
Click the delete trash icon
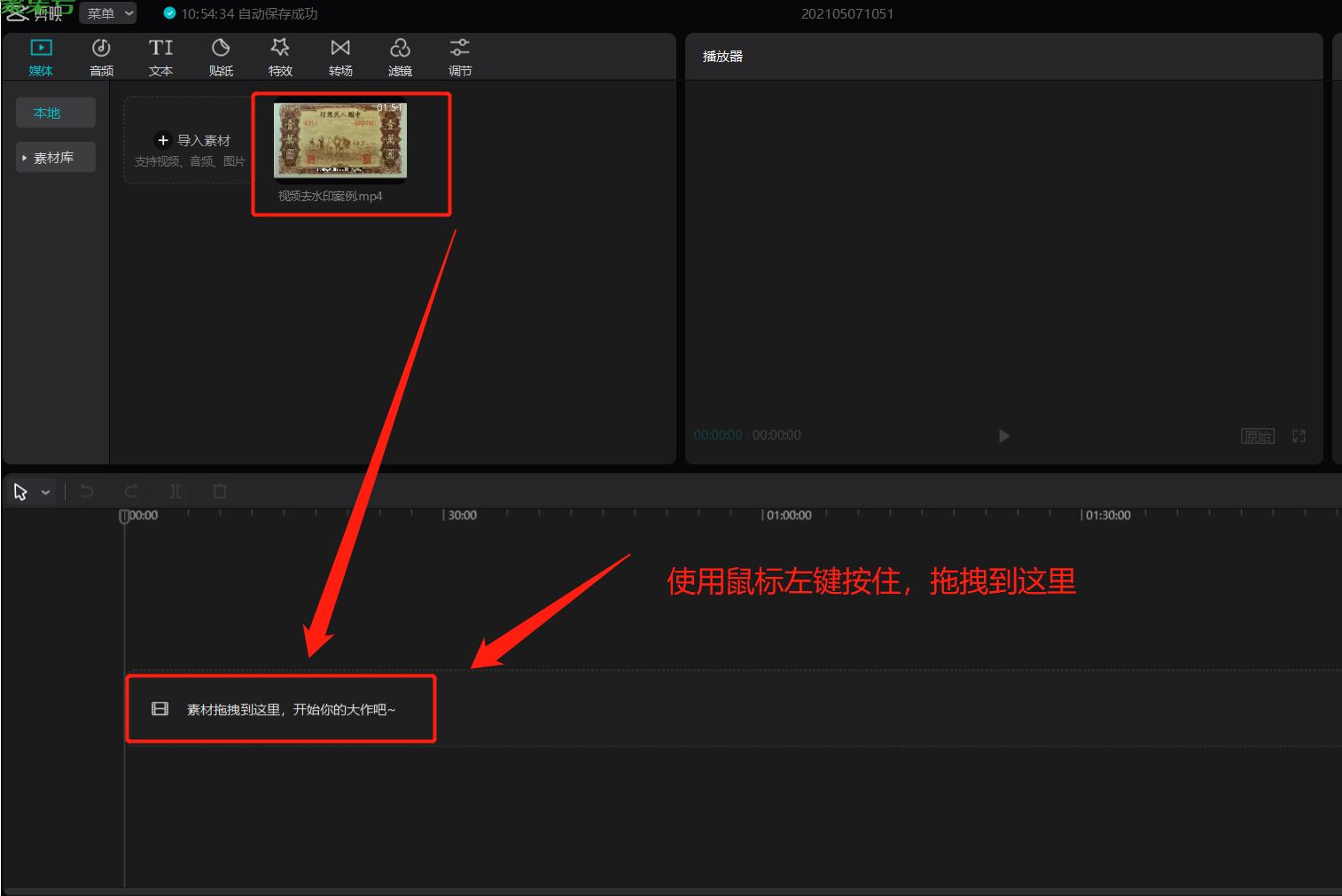coord(220,491)
